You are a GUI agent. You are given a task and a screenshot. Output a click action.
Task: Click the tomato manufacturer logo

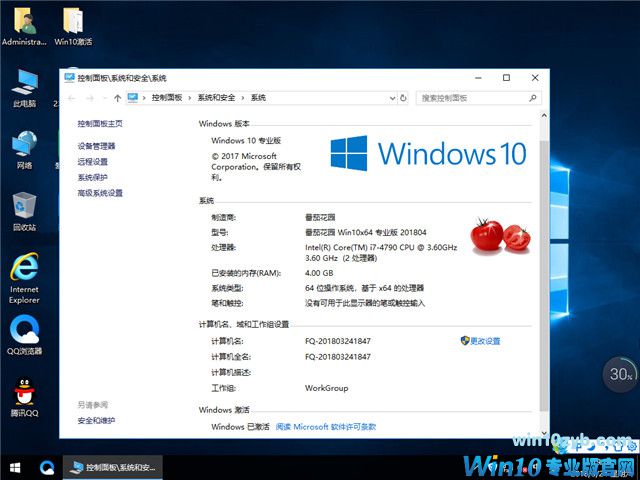pyautogui.click(x=500, y=236)
